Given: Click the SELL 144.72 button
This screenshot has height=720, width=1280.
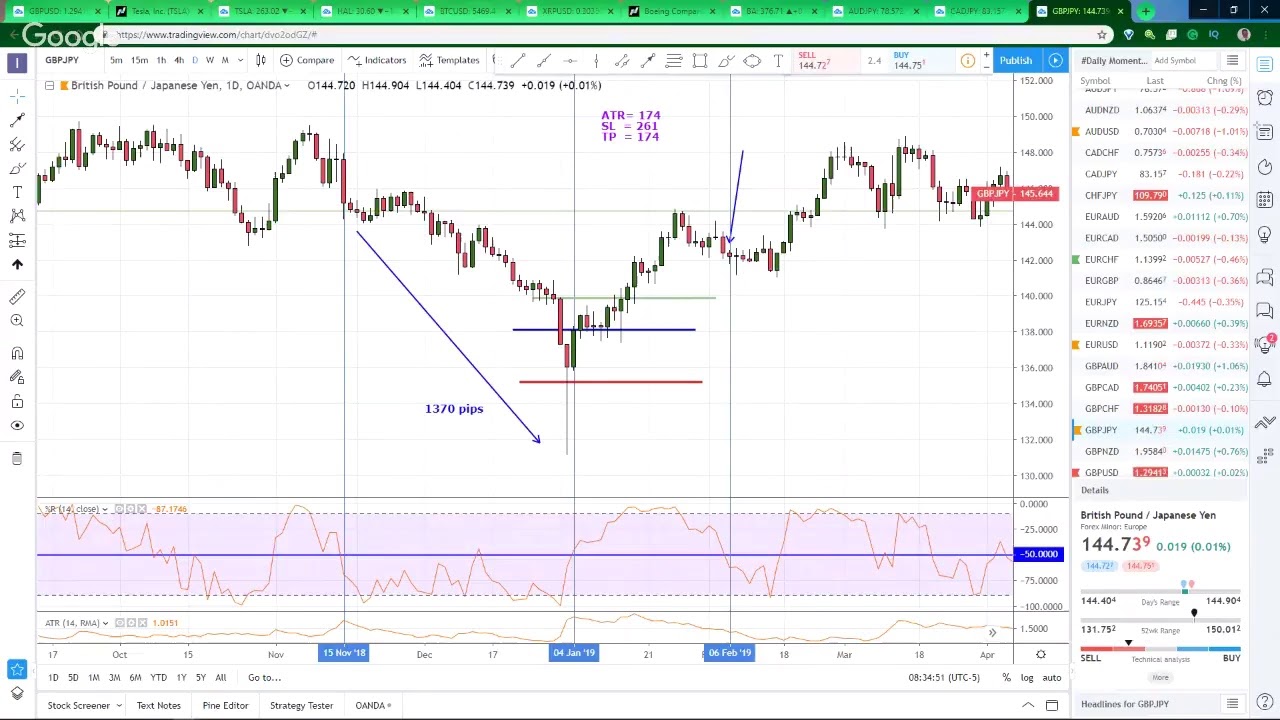Looking at the screenshot, I should point(828,61).
